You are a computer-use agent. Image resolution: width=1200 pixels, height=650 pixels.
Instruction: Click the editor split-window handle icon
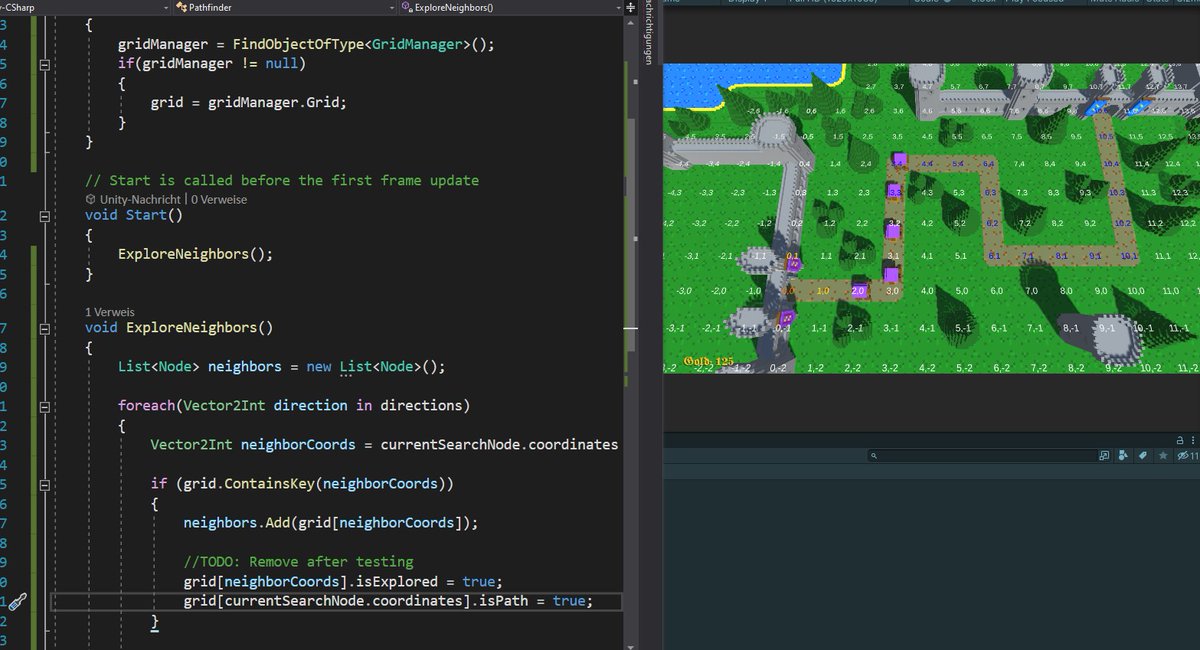[629, 7]
